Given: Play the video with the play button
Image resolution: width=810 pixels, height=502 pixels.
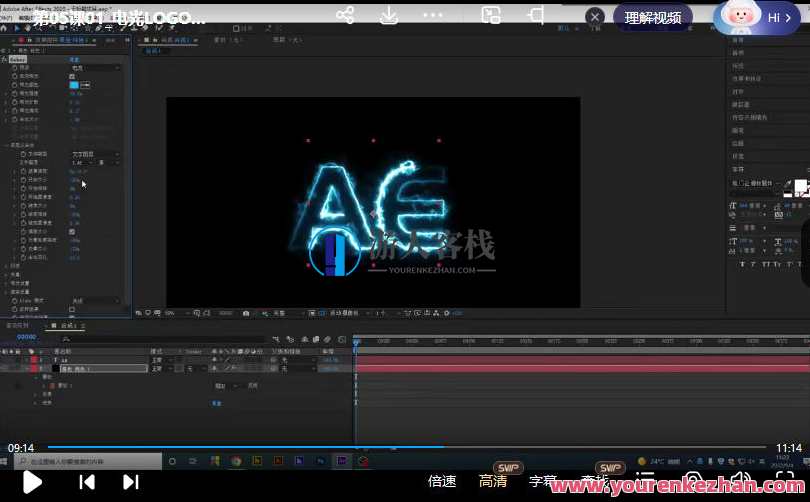Looking at the screenshot, I should click(x=32, y=482).
